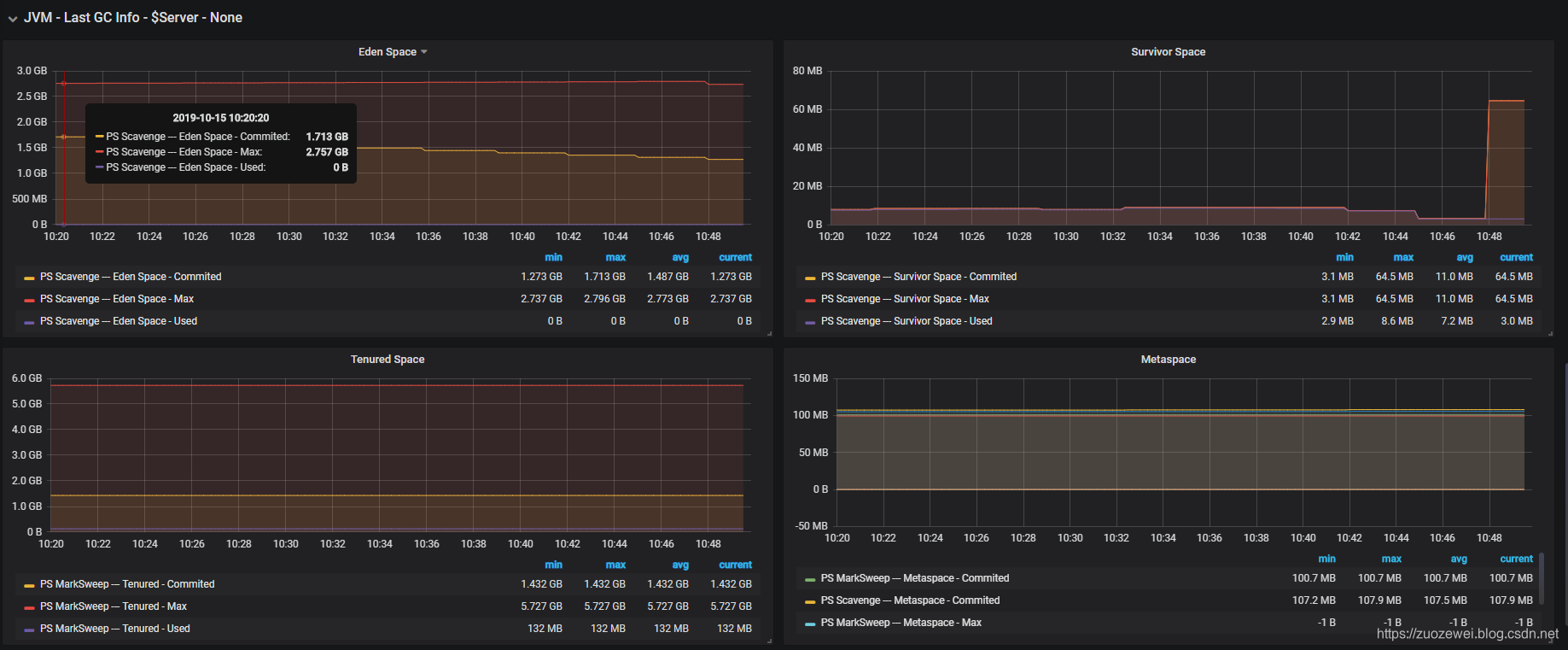Sort Survivor Space legend by min
1568x650 pixels.
1344,257
